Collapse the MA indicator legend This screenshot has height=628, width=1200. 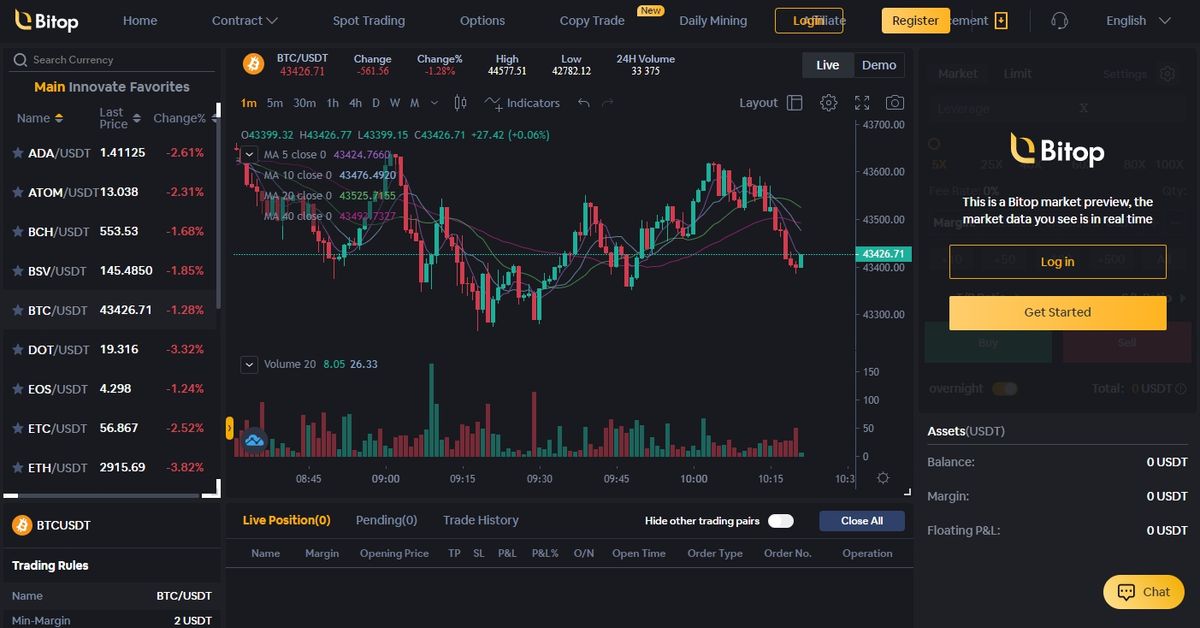[x=250, y=154]
